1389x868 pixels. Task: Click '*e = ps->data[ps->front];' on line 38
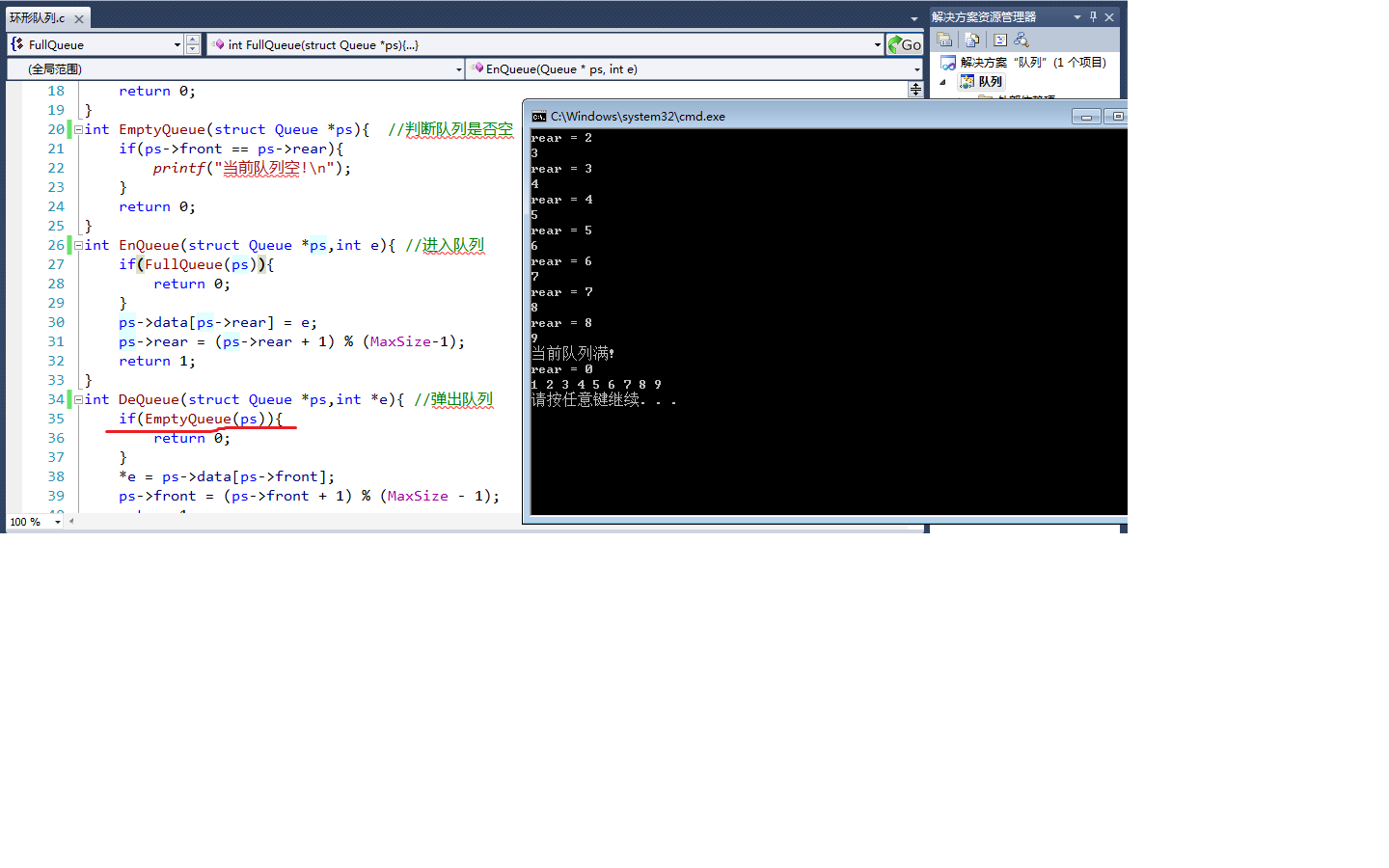point(227,476)
